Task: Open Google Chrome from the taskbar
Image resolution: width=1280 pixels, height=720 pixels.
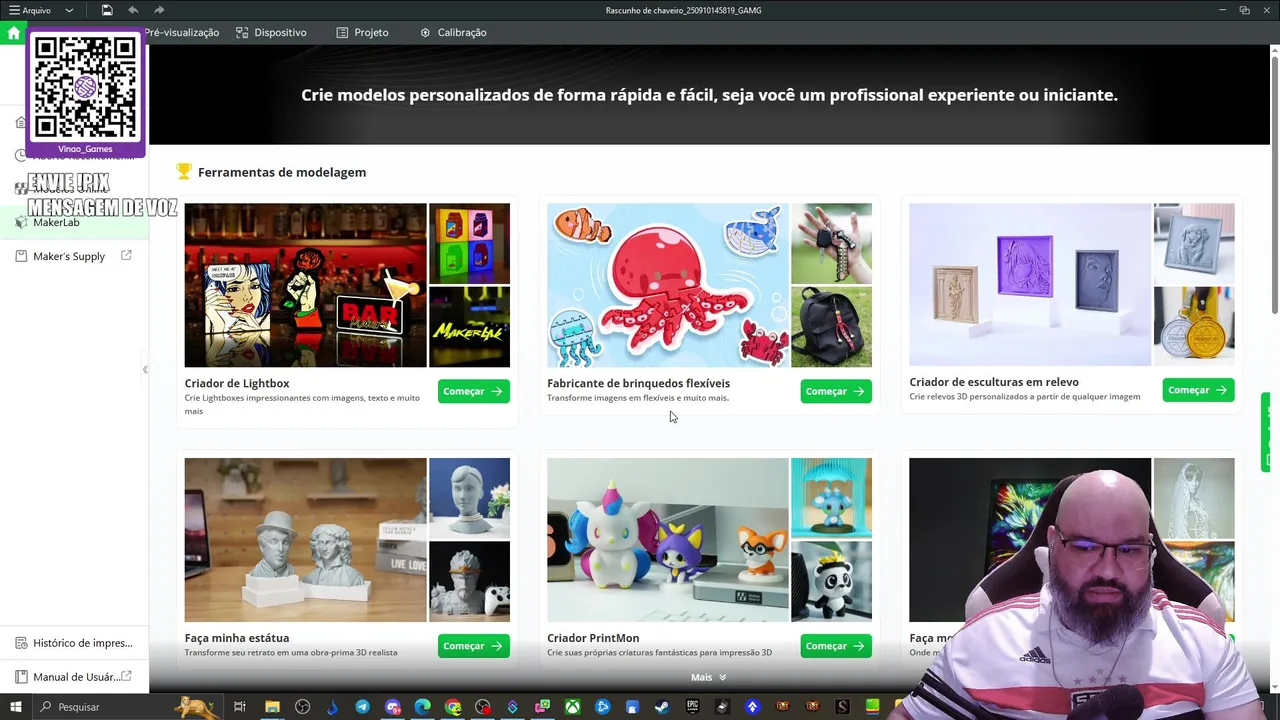Action: 453,707
